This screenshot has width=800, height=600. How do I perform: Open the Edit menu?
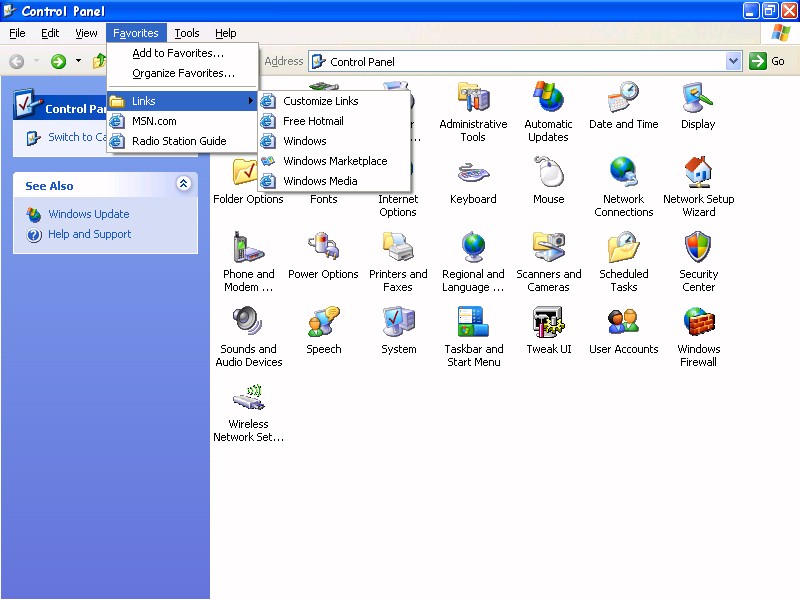pos(50,33)
